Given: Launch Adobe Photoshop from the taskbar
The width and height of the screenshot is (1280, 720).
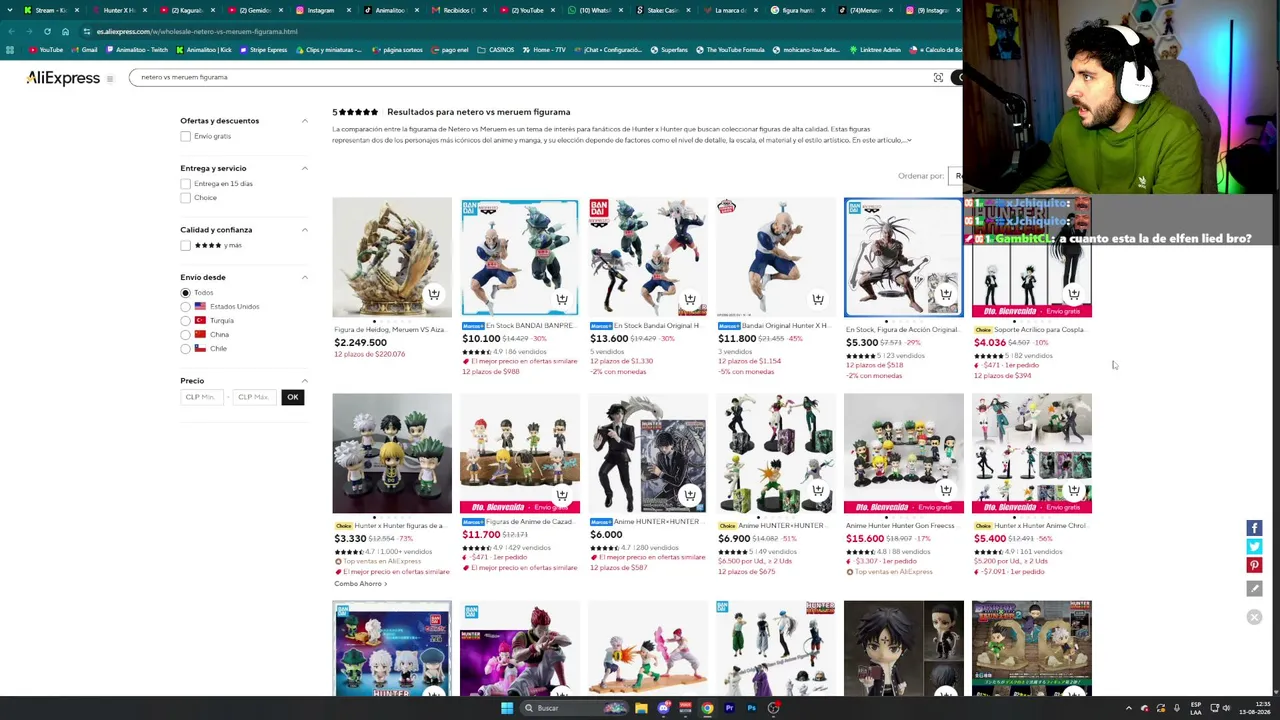Looking at the screenshot, I should click(x=751, y=708).
